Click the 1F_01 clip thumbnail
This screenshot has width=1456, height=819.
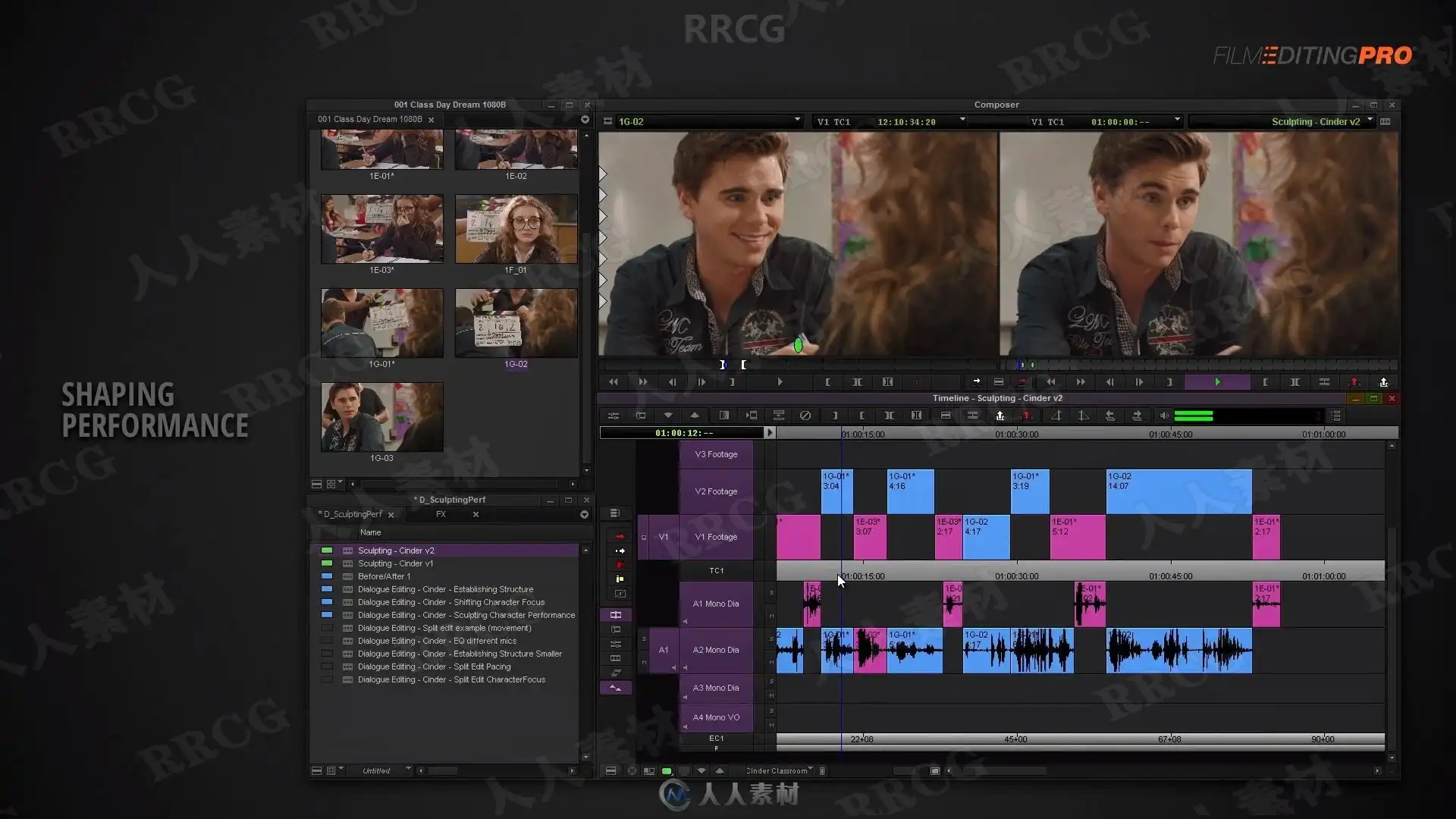tap(516, 229)
